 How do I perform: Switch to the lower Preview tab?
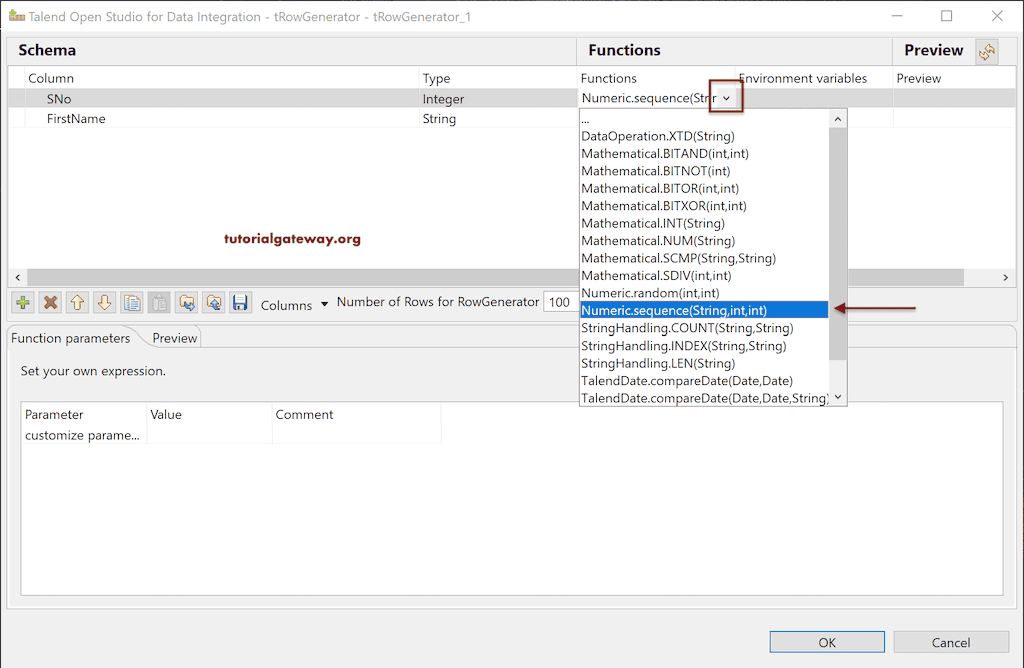coord(174,338)
